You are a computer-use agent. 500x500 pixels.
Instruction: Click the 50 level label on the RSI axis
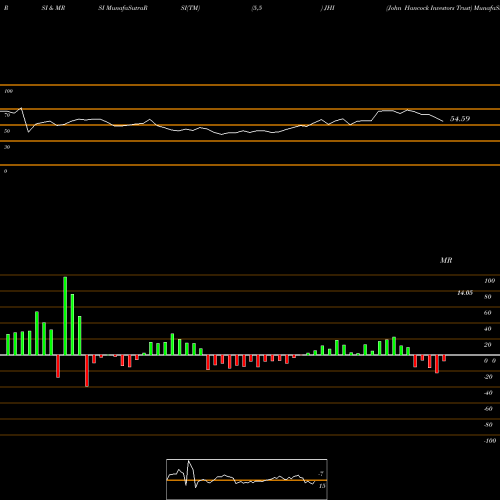point(7,131)
